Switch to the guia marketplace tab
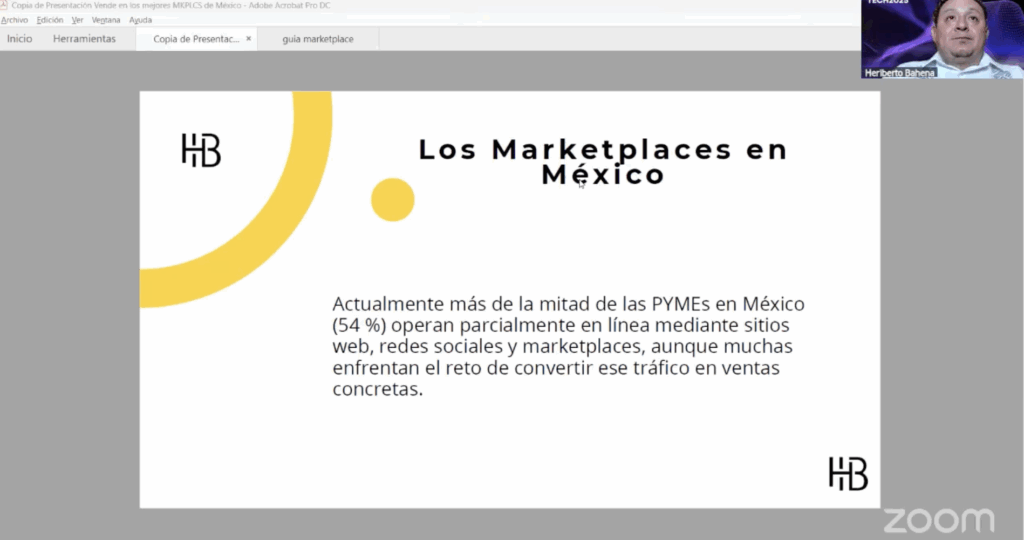This screenshot has width=1024, height=540. [318, 39]
